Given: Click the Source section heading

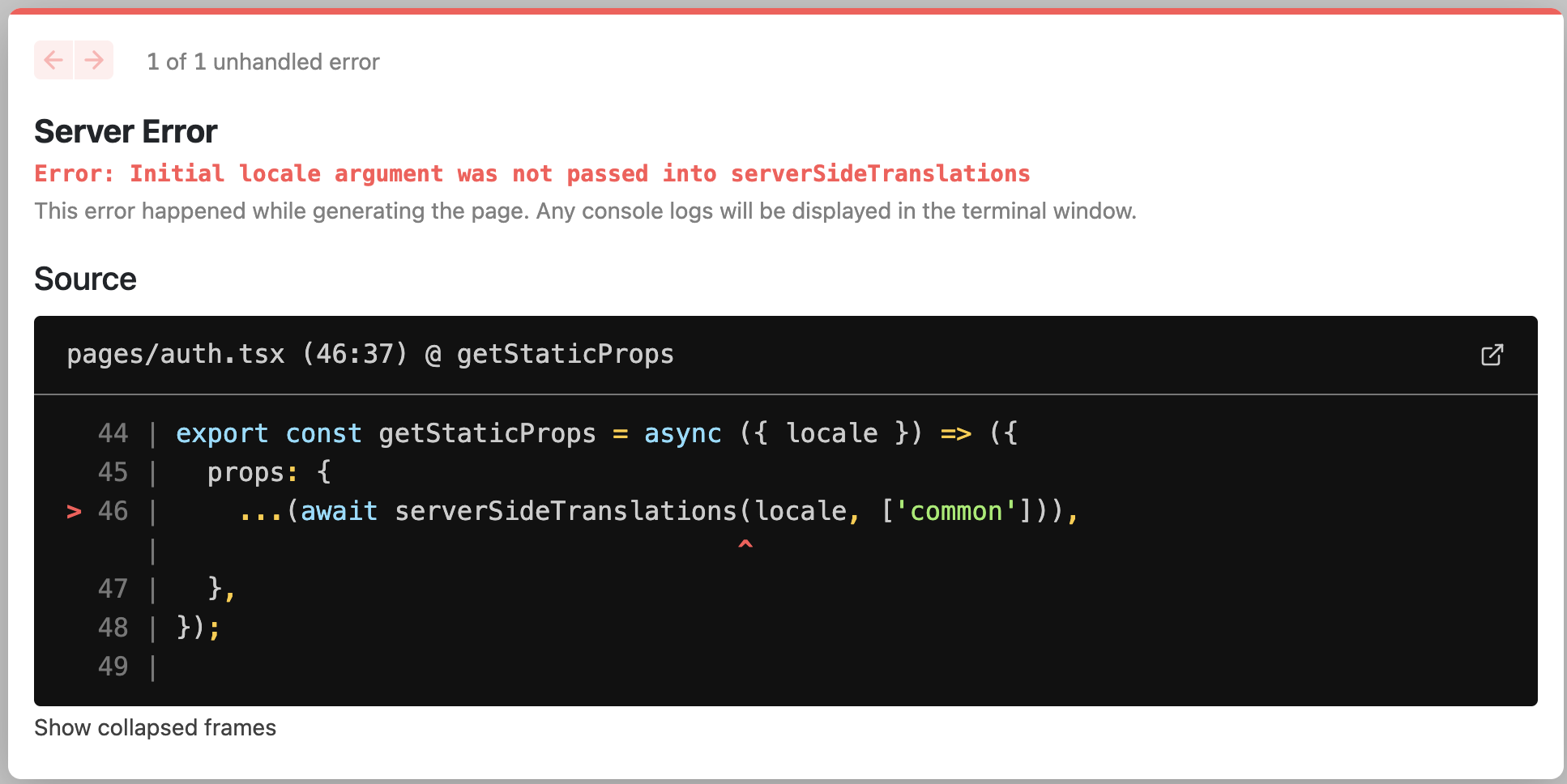Looking at the screenshot, I should 85,279.
